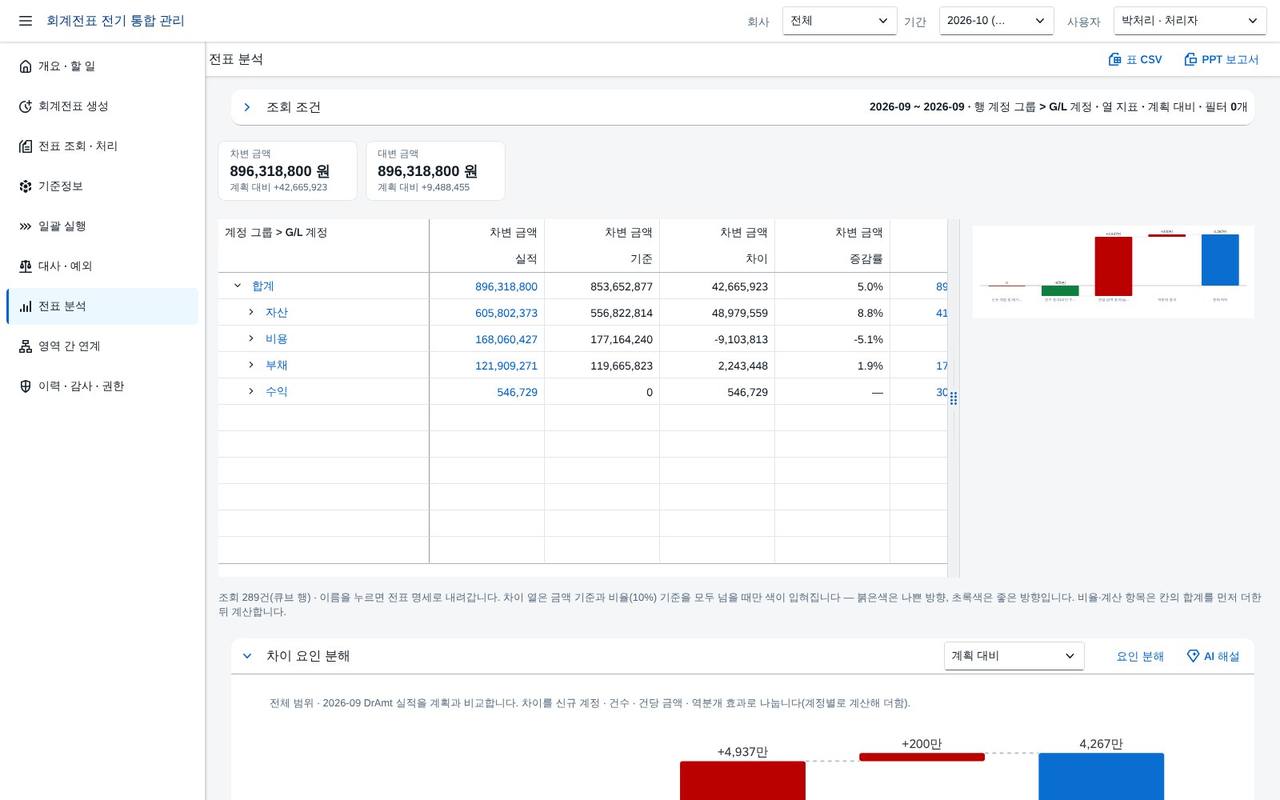
Task: Expand the 부채 row chevron
Action: (x=251, y=365)
